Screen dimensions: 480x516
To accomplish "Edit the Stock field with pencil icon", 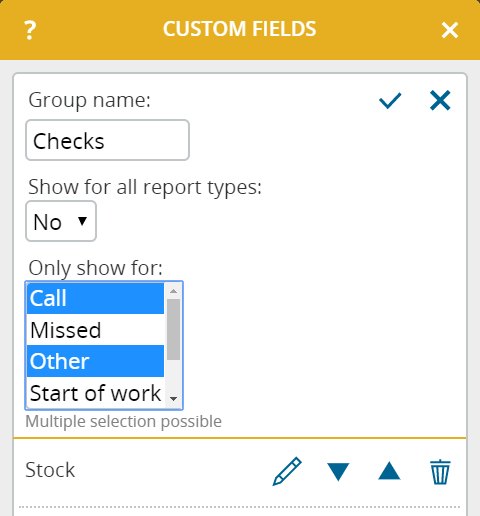I will point(287,471).
